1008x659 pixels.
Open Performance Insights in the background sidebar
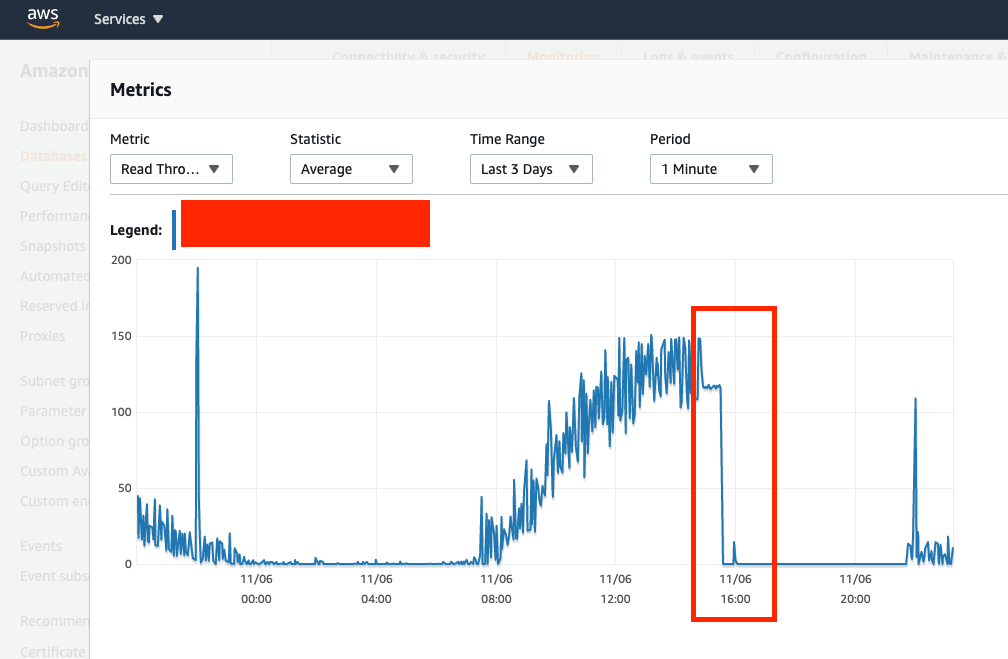point(54,216)
